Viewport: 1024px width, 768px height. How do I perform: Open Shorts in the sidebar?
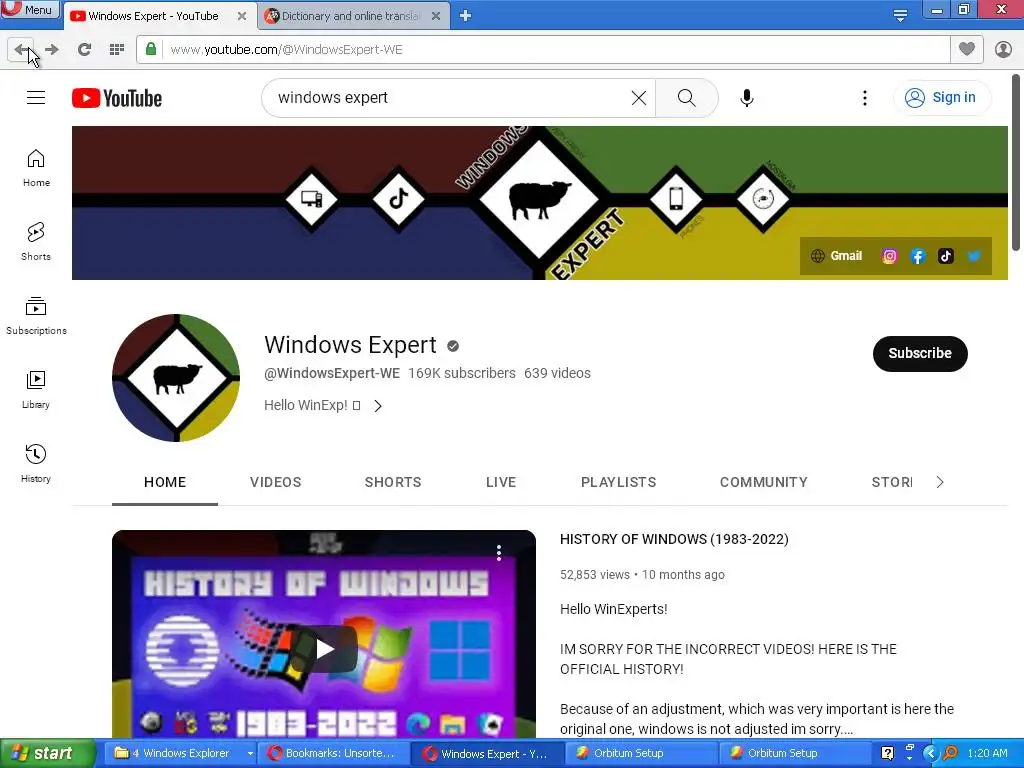click(36, 242)
